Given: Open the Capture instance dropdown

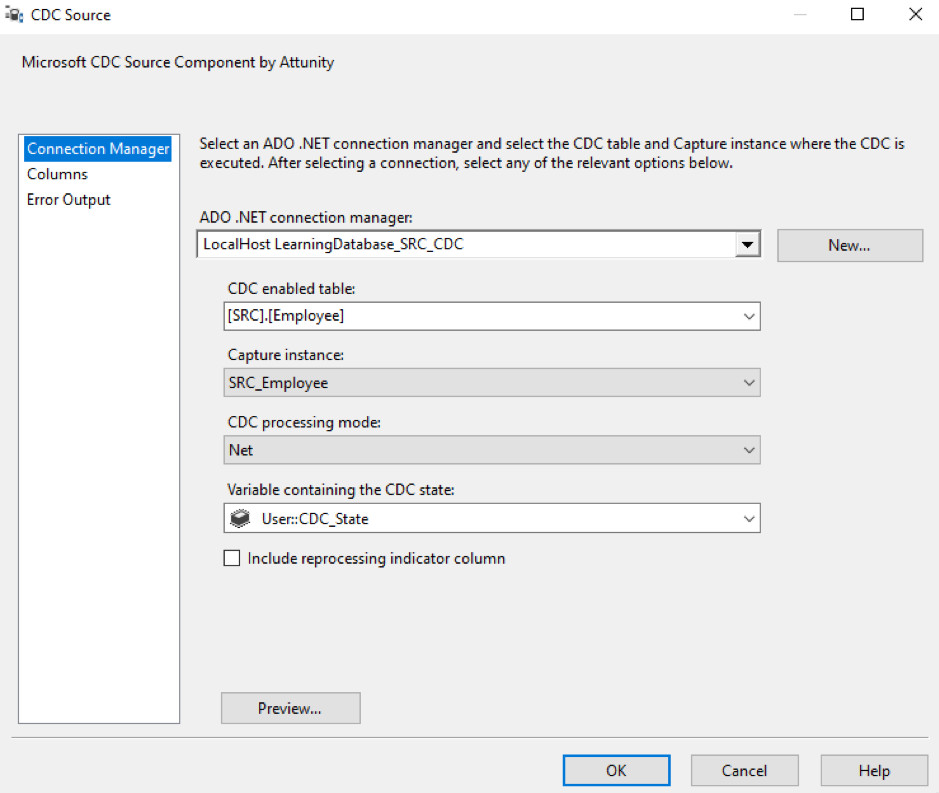Looking at the screenshot, I should click(x=748, y=382).
